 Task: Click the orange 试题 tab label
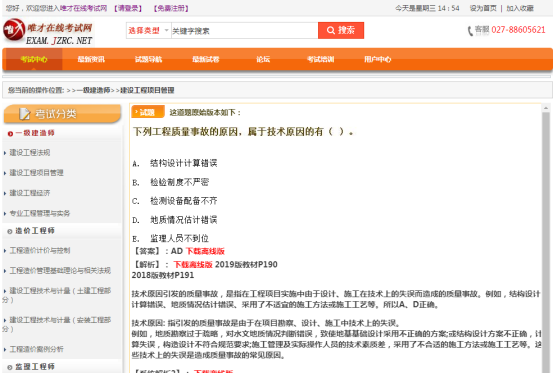pyautogui.click(x=148, y=112)
